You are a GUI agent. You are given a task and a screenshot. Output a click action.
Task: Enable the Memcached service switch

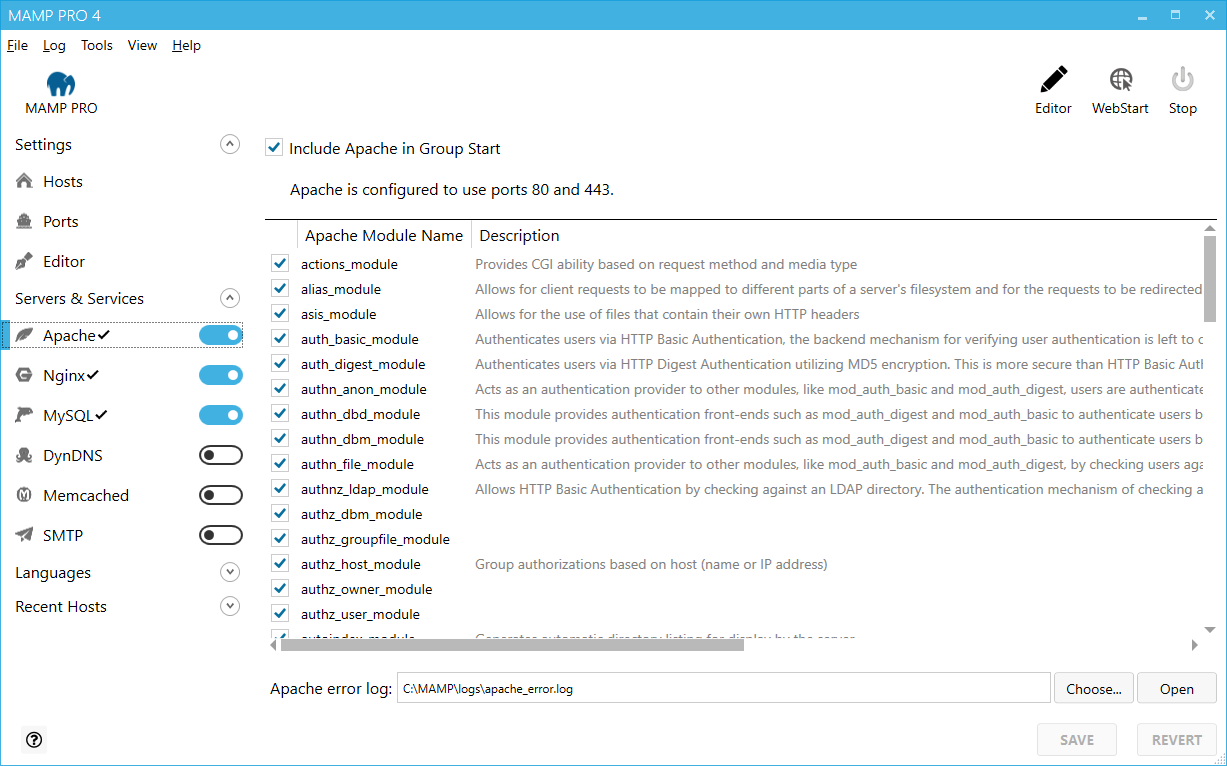pyautogui.click(x=221, y=495)
